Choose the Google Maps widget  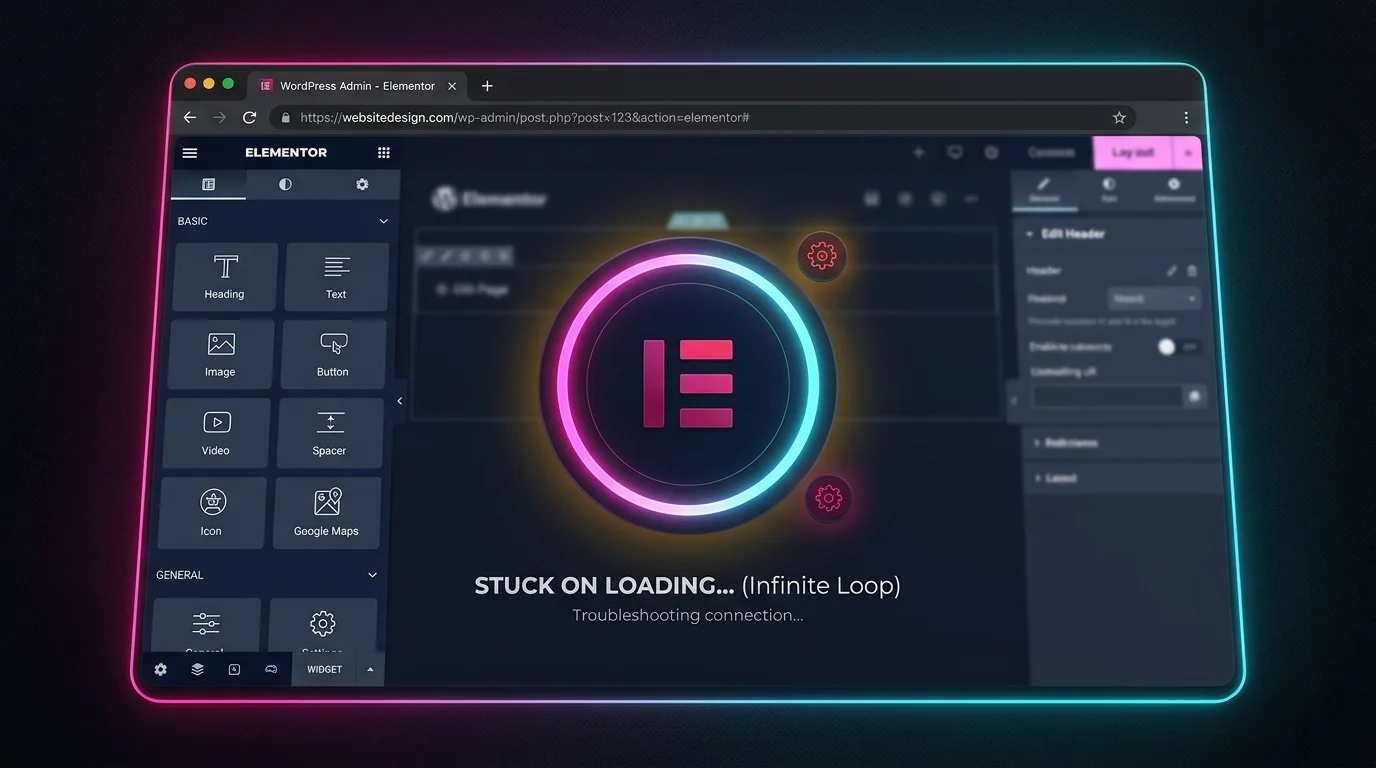coord(326,513)
